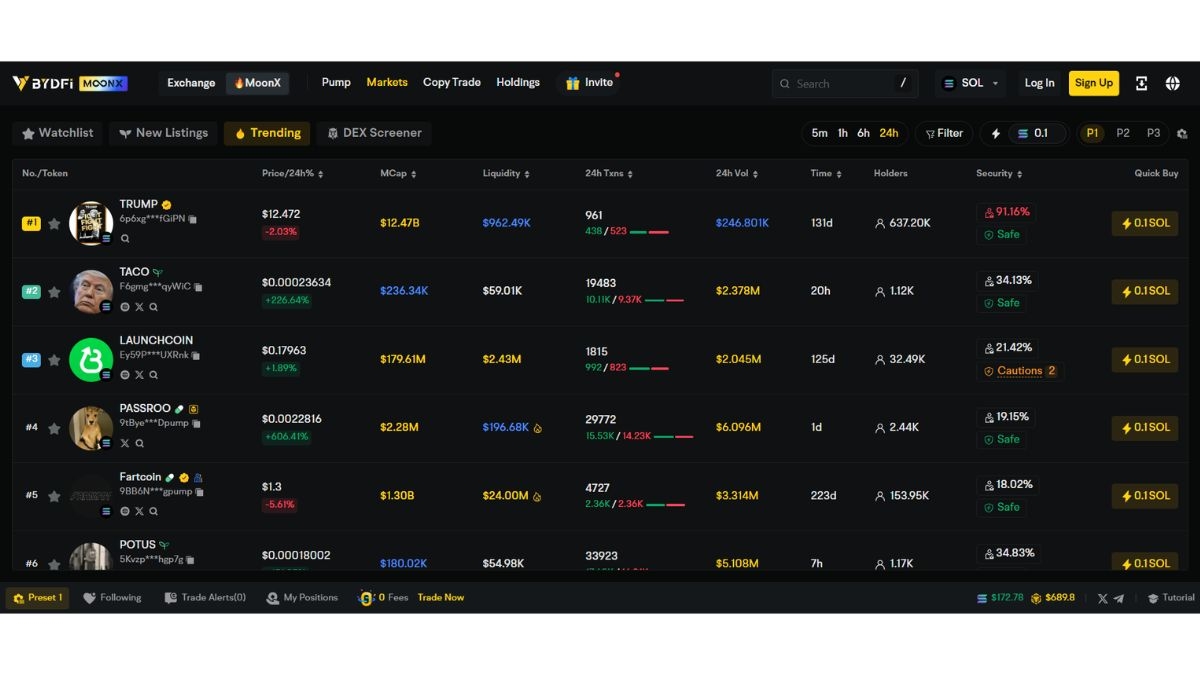Sort by Liquidity column
Viewport: 1200px width, 675px height.
(506, 173)
